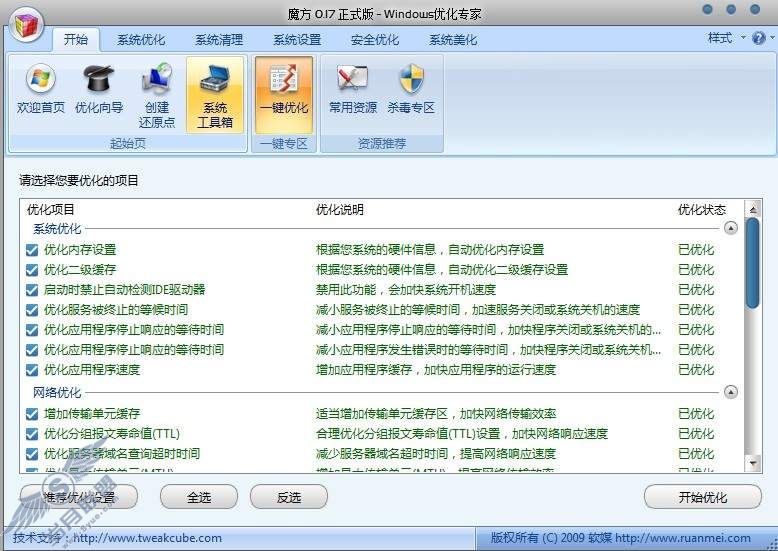Click the 优化状态 column header
This screenshot has width=778, height=551.
tap(702, 209)
